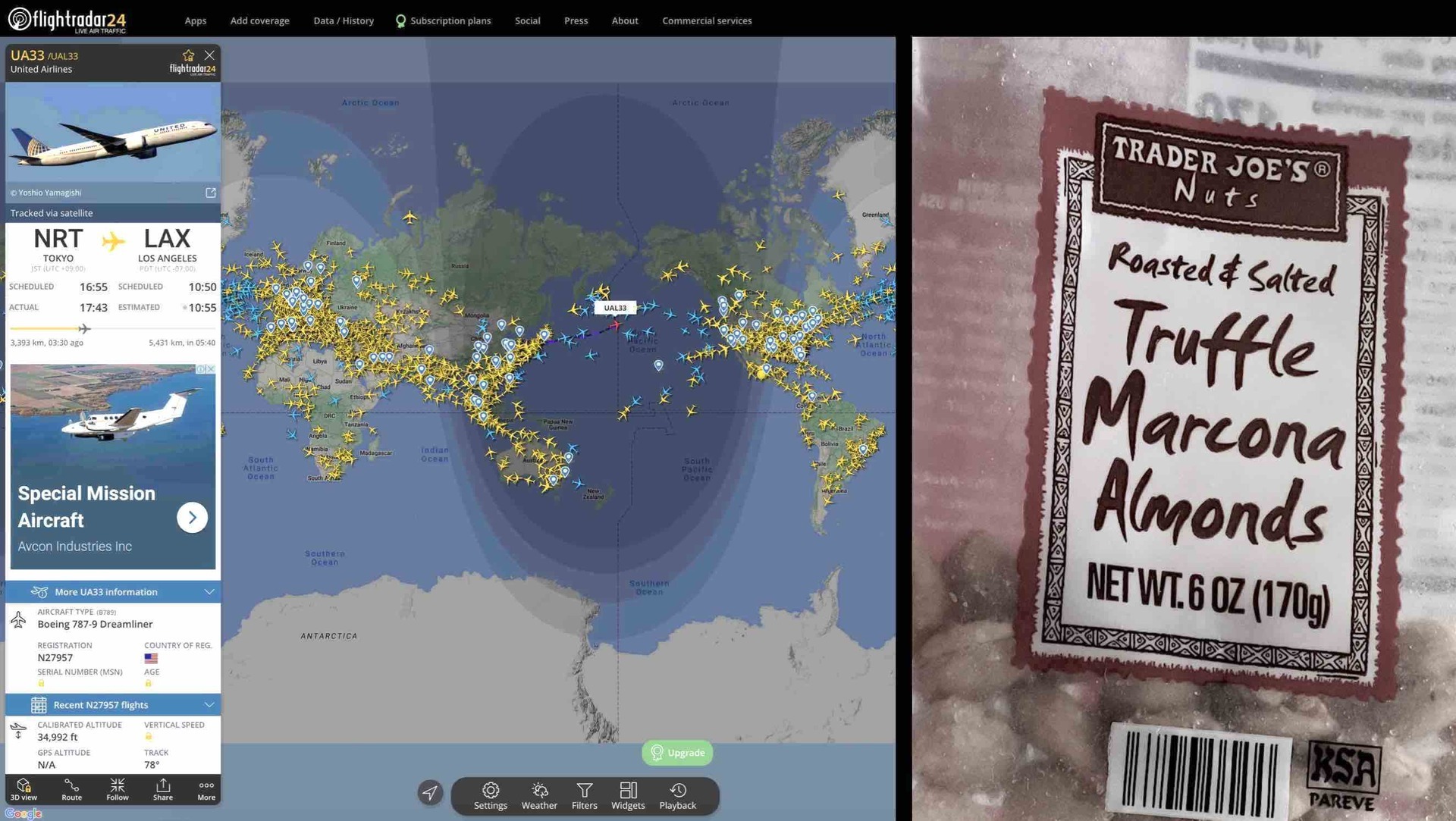Favorite flight UA33 with star icon
The image size is (1456, 821).
(188, 55)
